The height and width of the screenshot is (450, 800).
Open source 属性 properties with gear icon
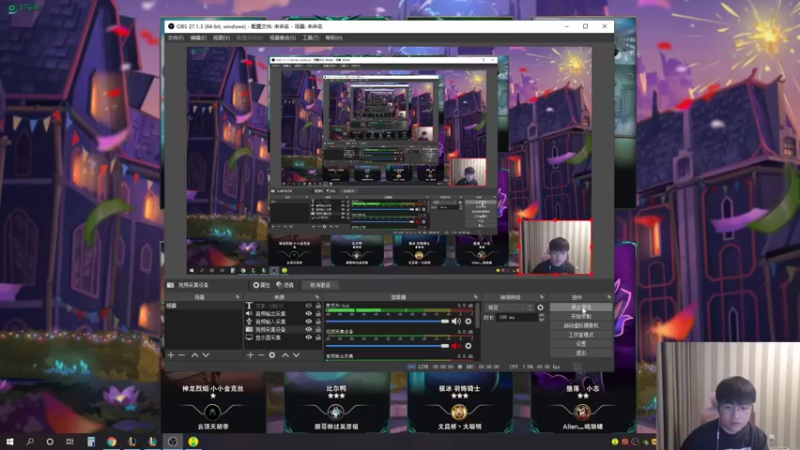pos(262,285)
